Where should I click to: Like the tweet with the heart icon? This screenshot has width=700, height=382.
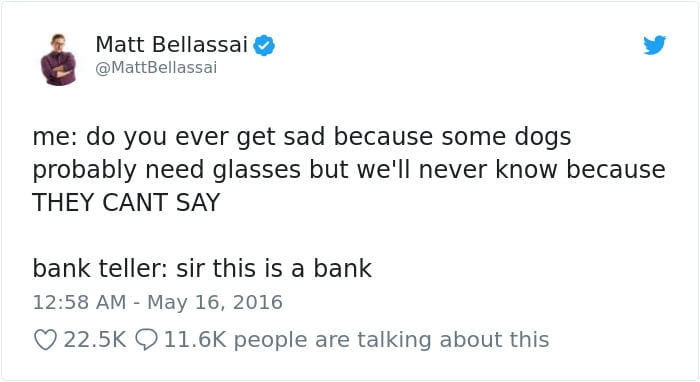[46, 340]
